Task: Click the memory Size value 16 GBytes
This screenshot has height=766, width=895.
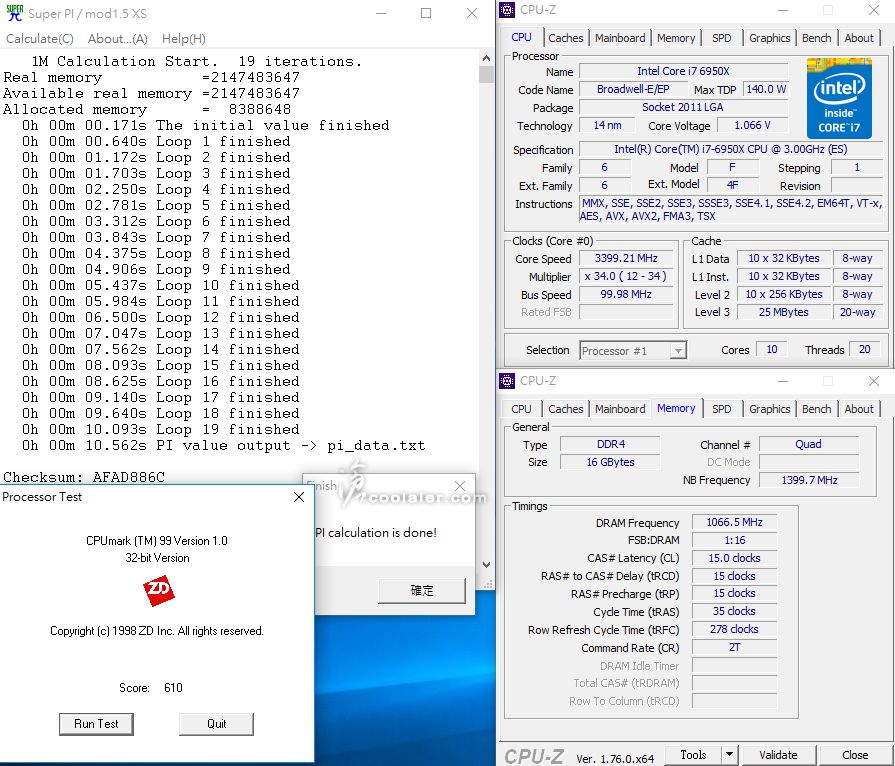Action: click(610, 462)
